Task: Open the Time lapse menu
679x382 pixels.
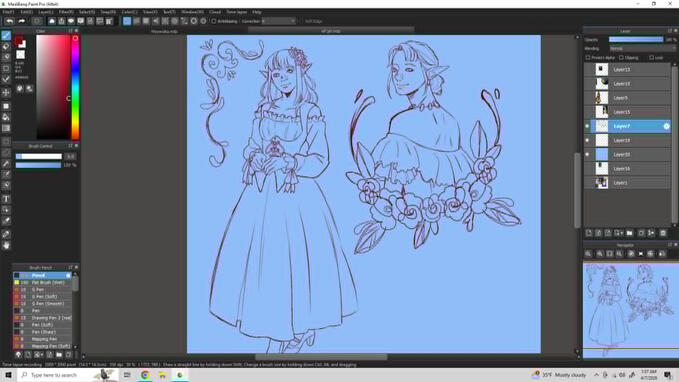Action: [x=236, y=12]
